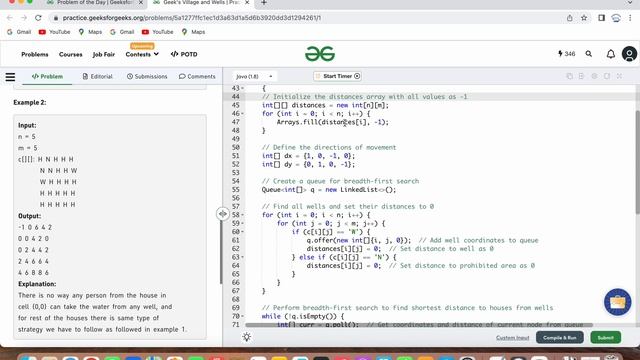Collapse the for loop fold at line 46
Screen dimensions: 640x360
pyautogui.click(x=242, y=113)
